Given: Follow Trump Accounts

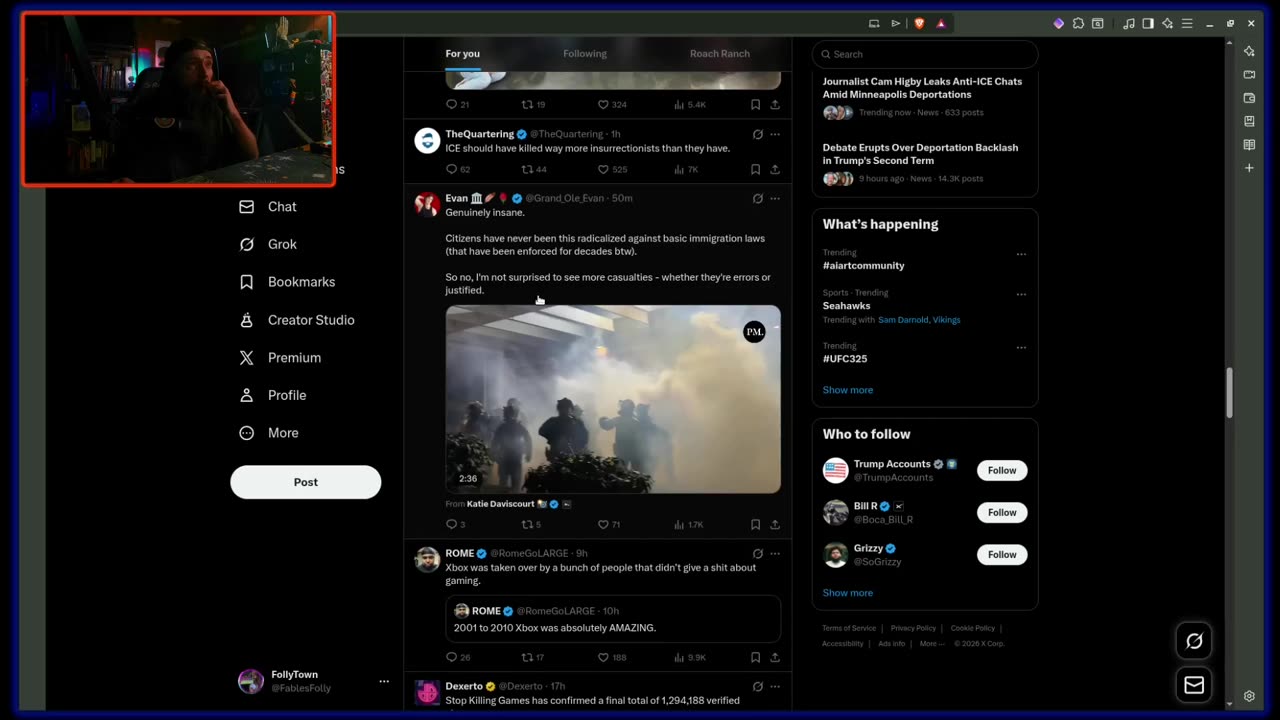Looking at the screenshot, I should click(1002, 470).
